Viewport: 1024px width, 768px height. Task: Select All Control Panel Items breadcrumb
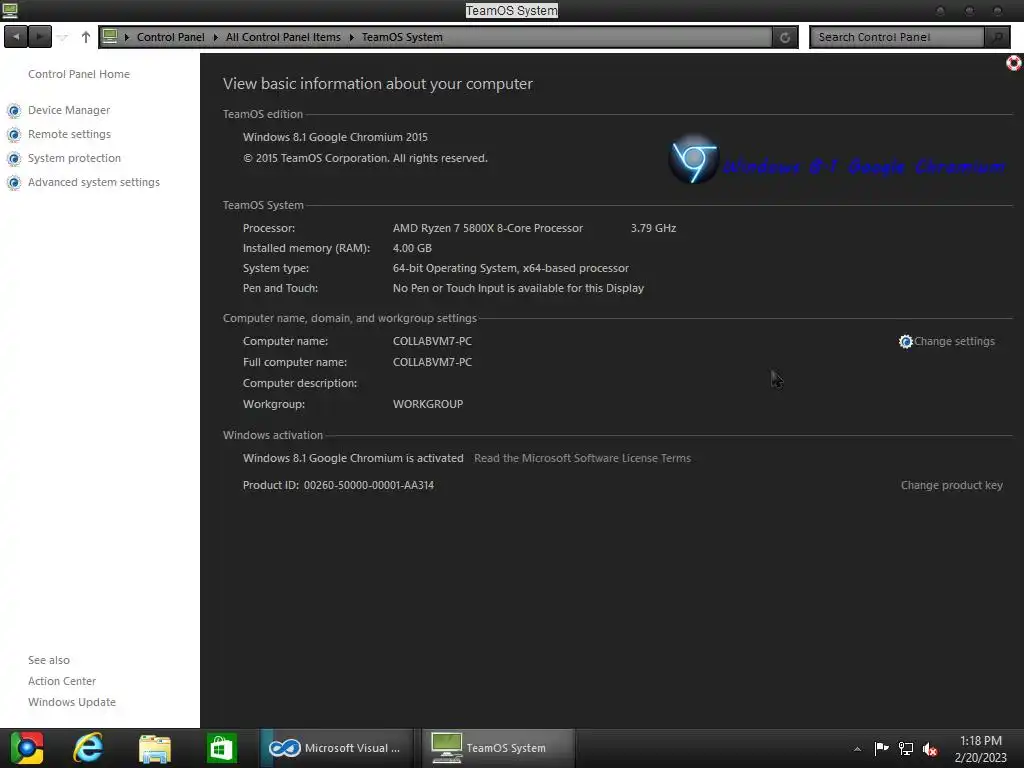coord(283,37)
